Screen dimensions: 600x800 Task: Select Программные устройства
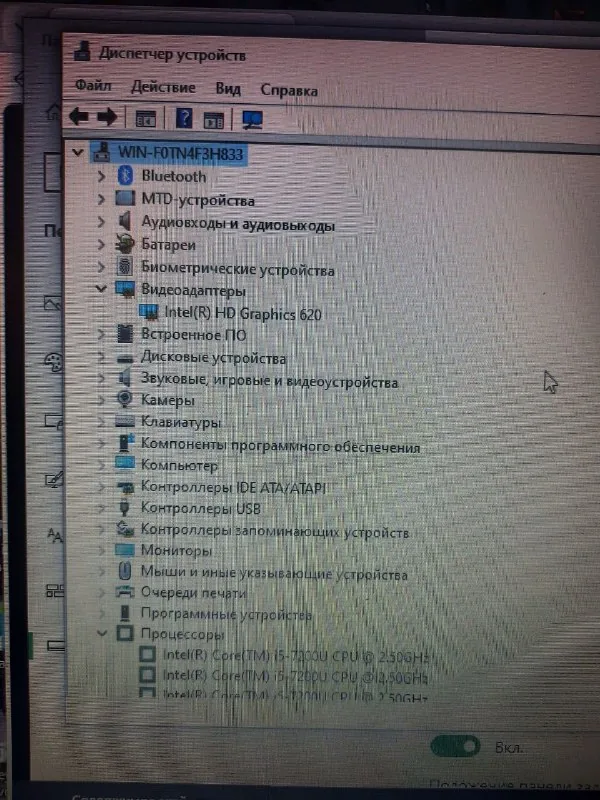click(x=226, y=614)
